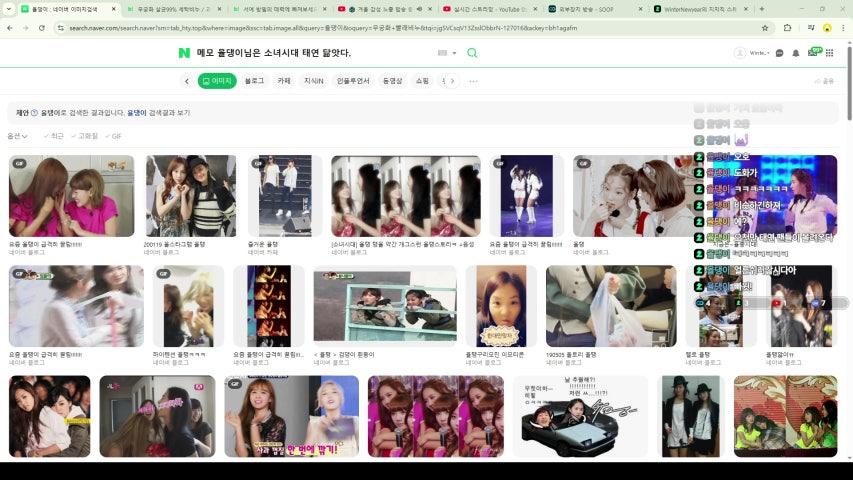Open the media control icon in browser toolbar

[x=811, y=28]
